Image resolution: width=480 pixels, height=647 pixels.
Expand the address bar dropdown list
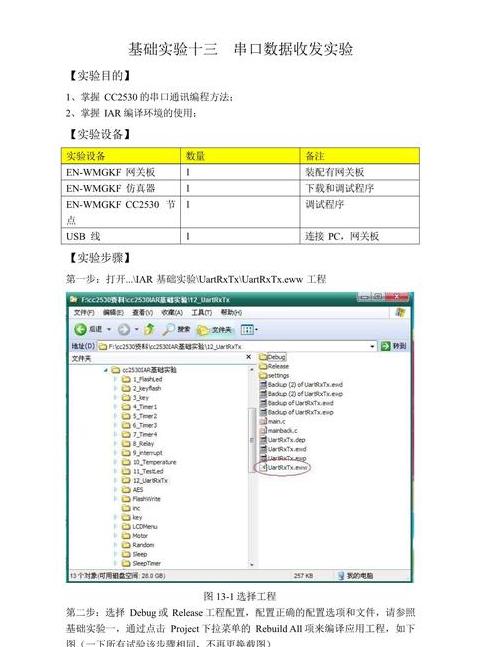pos(372,346)
